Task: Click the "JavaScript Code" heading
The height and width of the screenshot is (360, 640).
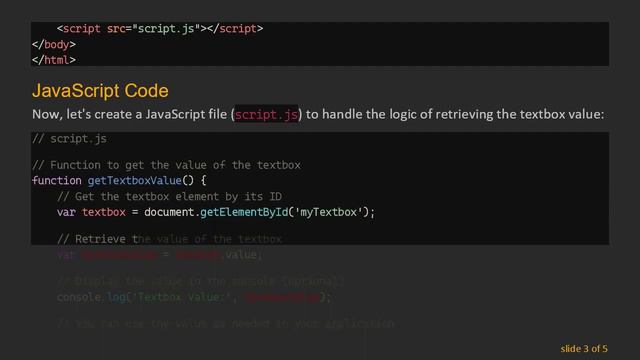Action: point(100,91)
